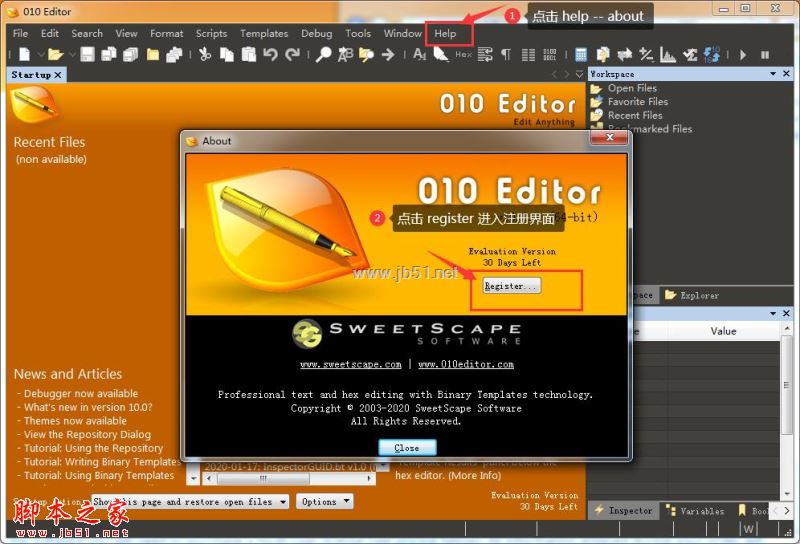Viewport: 800px width, 544px height.
Task: Click 'Debugger now available' article
Action: 81,393
